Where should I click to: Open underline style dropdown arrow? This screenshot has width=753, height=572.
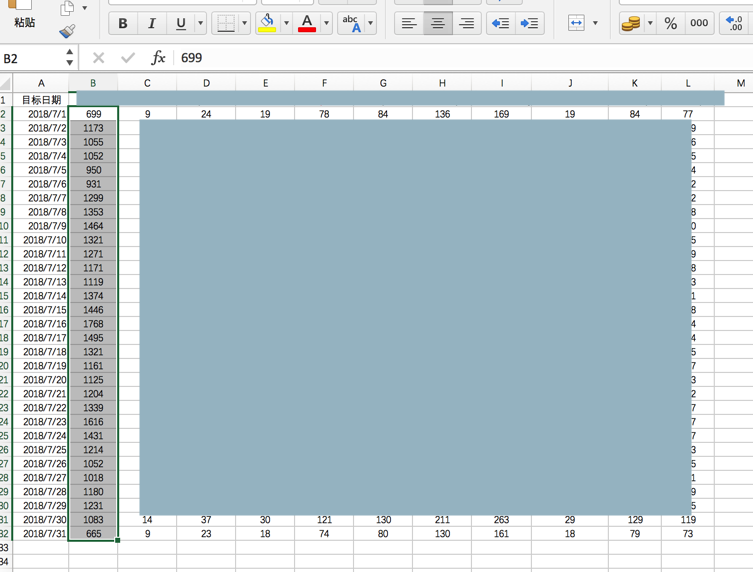201,23
